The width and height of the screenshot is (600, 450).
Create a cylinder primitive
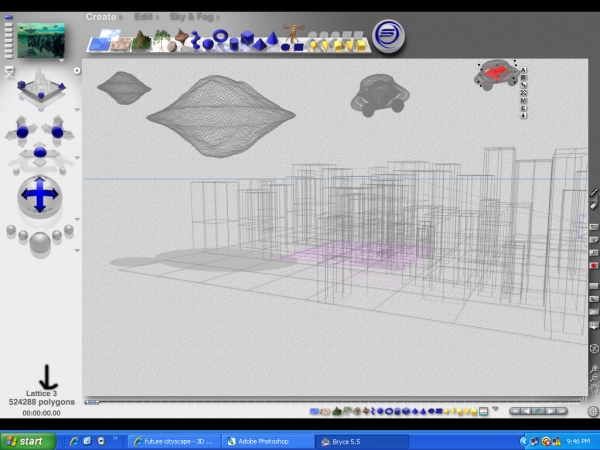[x=234, y=44]
